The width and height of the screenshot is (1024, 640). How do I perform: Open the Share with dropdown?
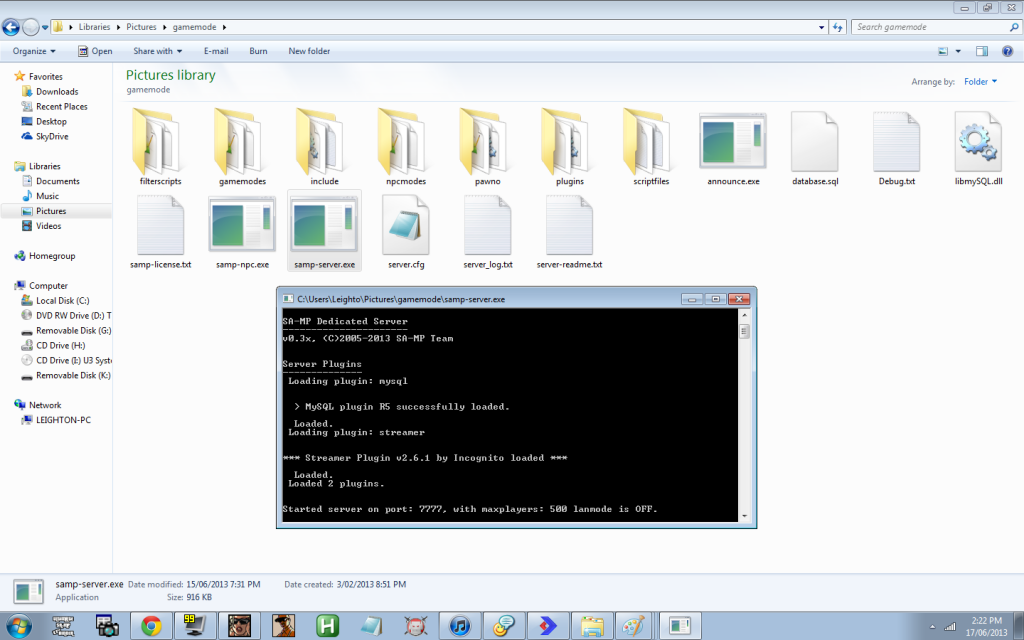(157, 51)
